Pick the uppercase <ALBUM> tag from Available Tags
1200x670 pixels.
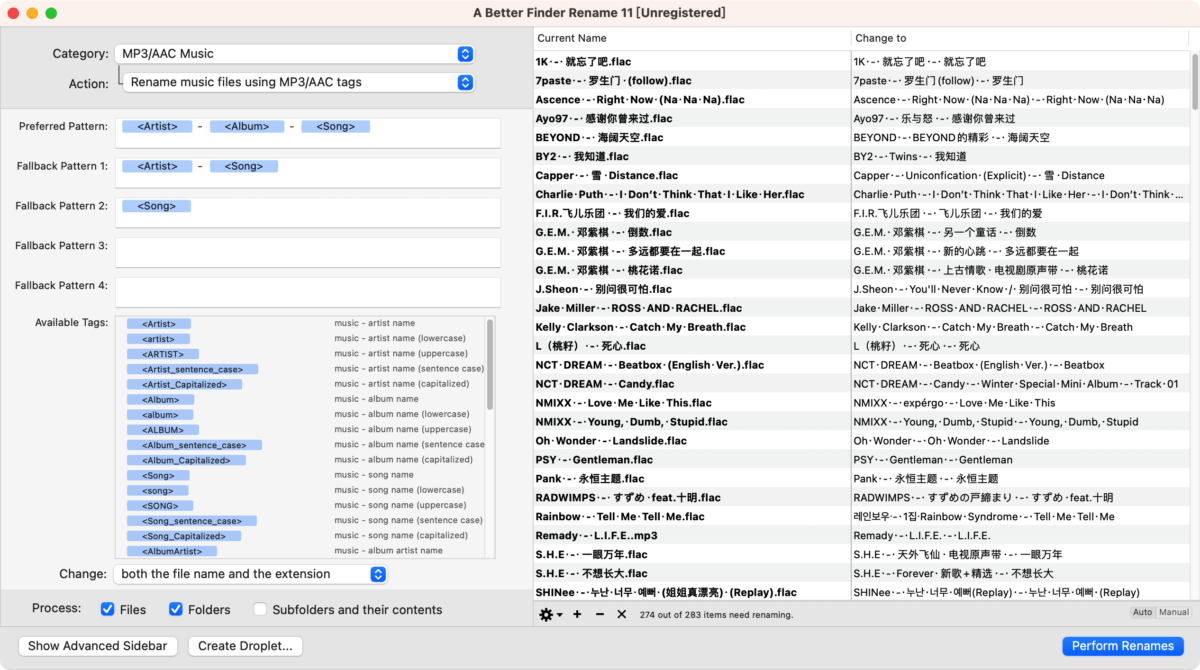[x=163, y=430]
